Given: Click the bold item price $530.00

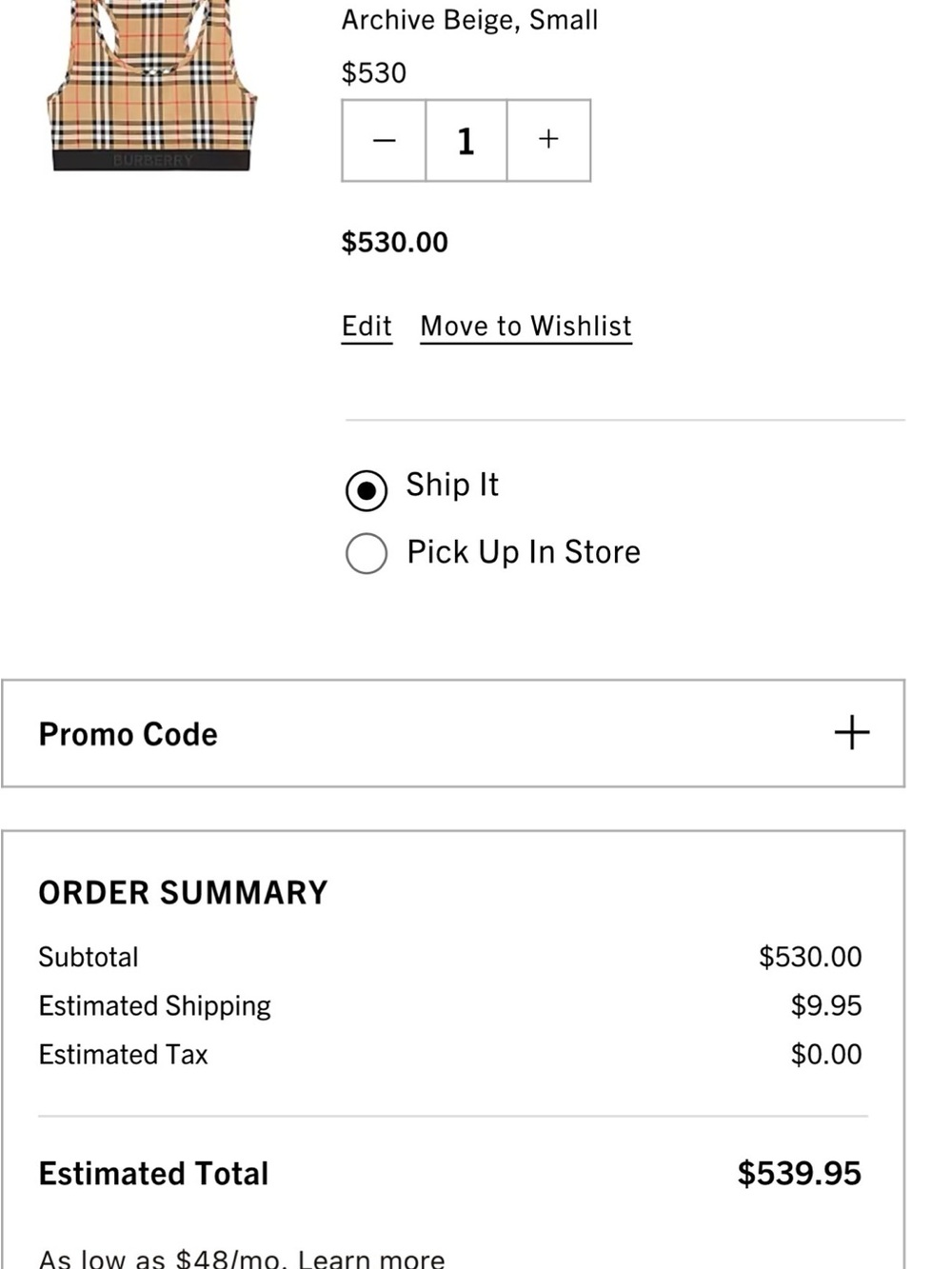Looking at the screenshot, I should tap(394, 242).
